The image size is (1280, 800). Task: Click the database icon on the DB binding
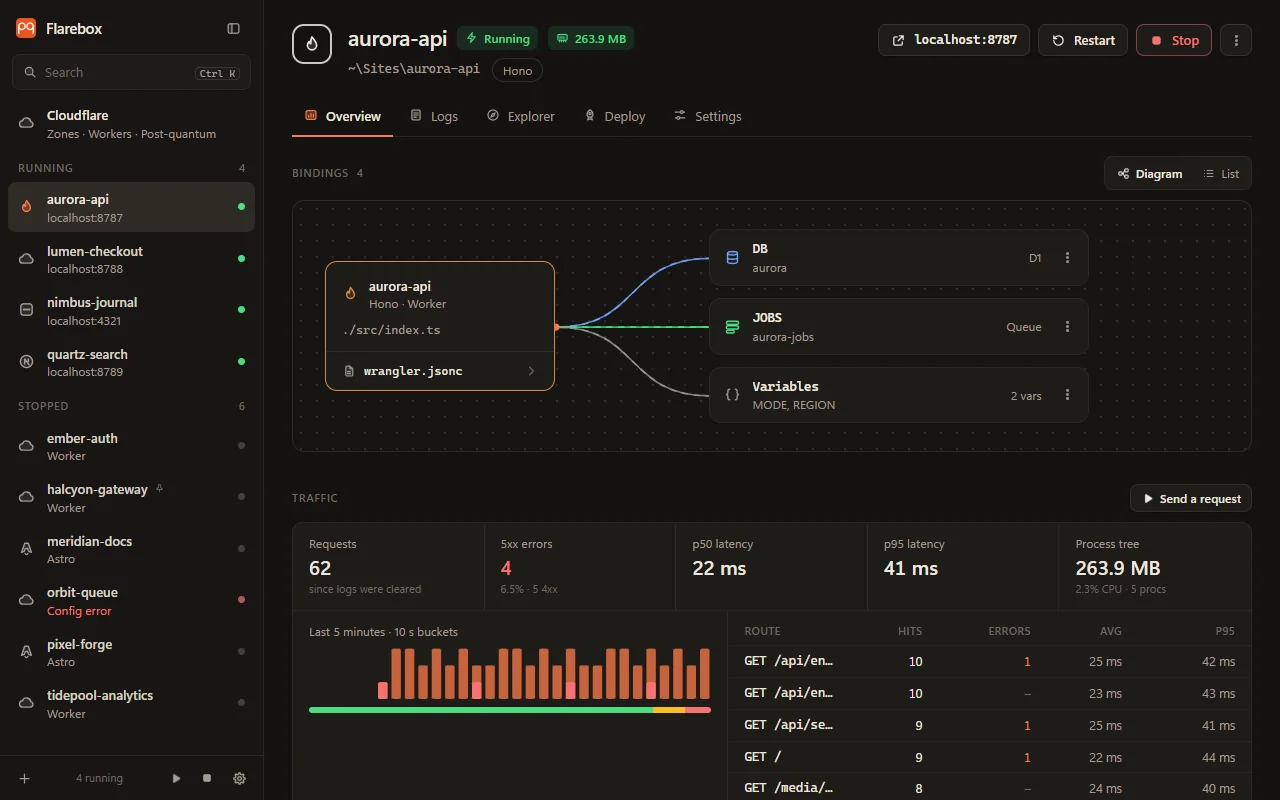732,258
